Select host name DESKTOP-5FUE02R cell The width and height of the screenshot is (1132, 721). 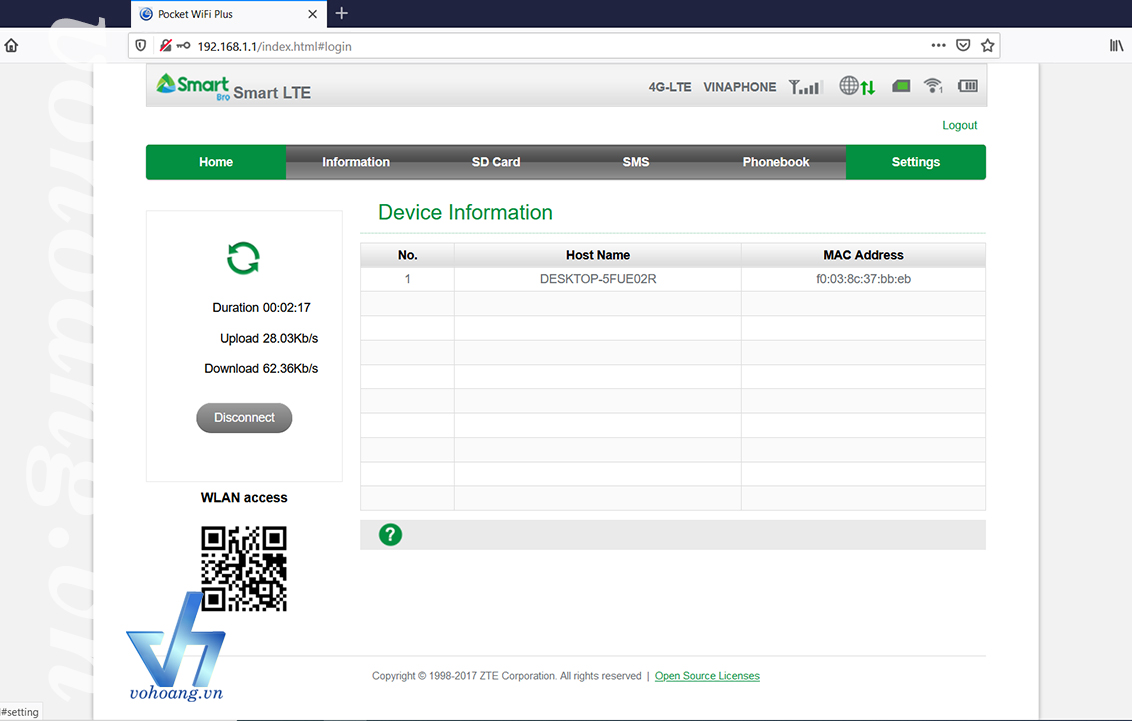coord(598,279)
